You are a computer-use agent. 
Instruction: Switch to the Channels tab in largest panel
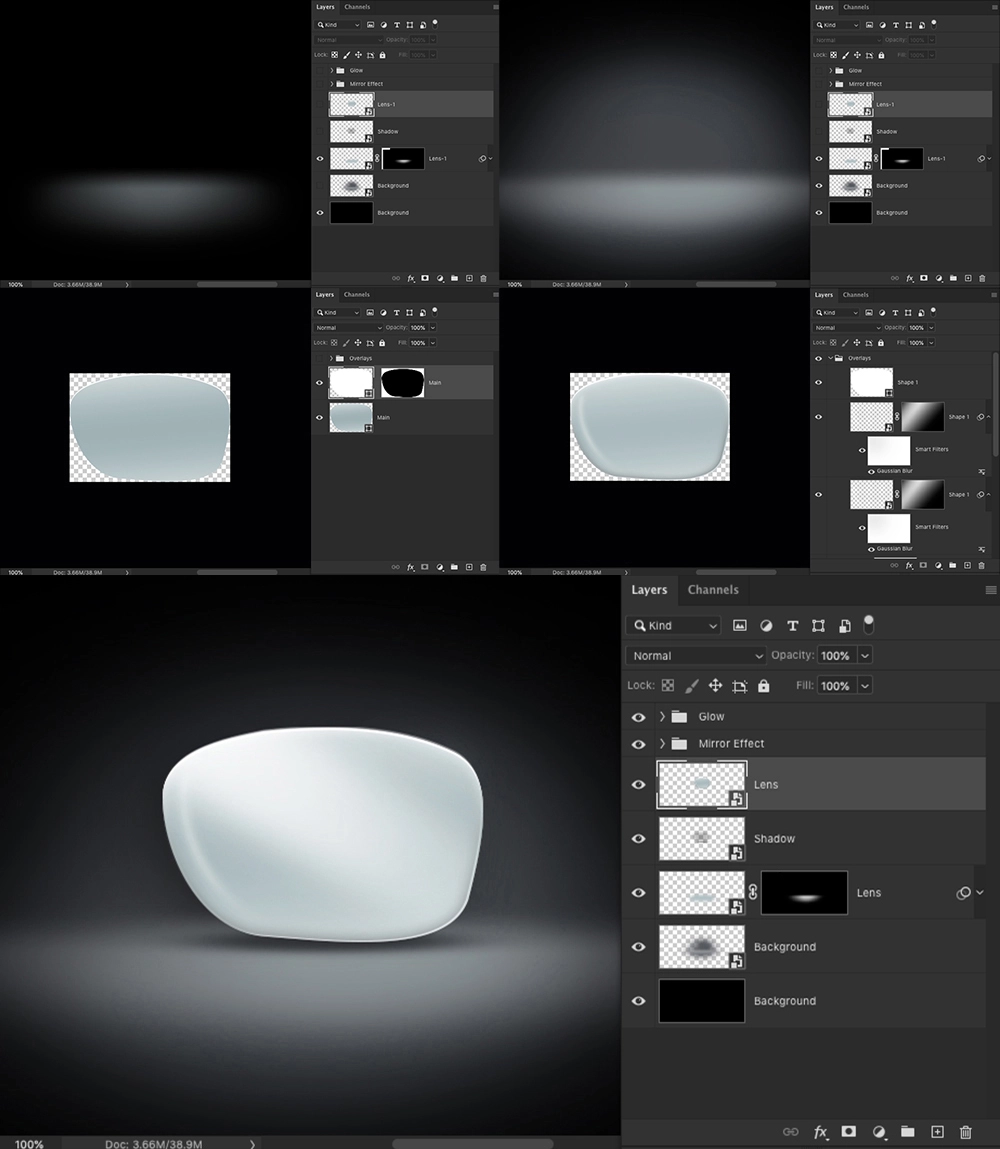pyautogui.click(x=713, y=590)
